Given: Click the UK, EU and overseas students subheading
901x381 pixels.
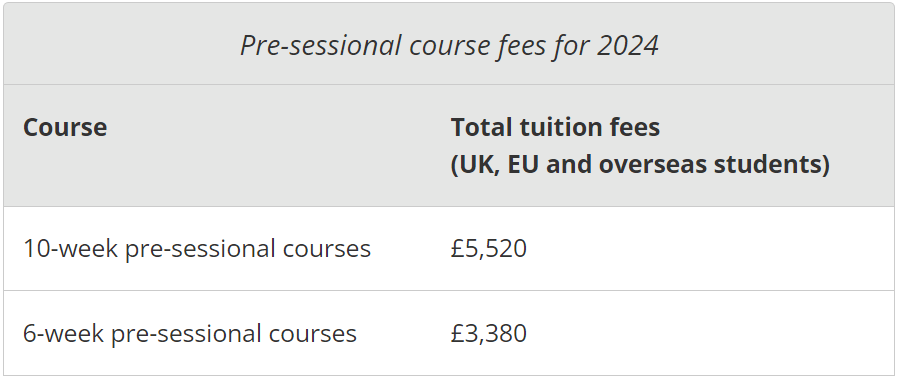Looking at the screenshot, I should (x=640, y=165).
